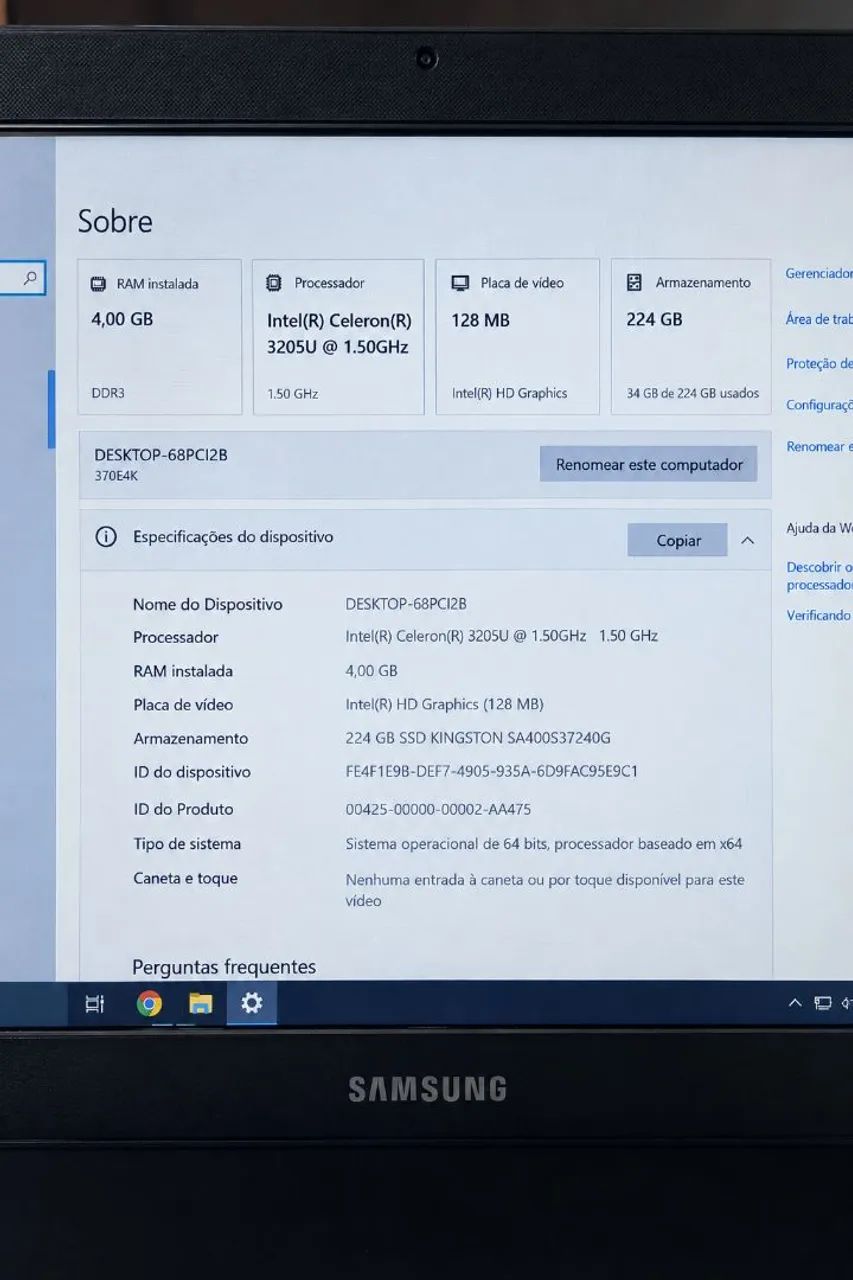
Task: Open the network icon in the system tray
Action: tap(823, 1003)
